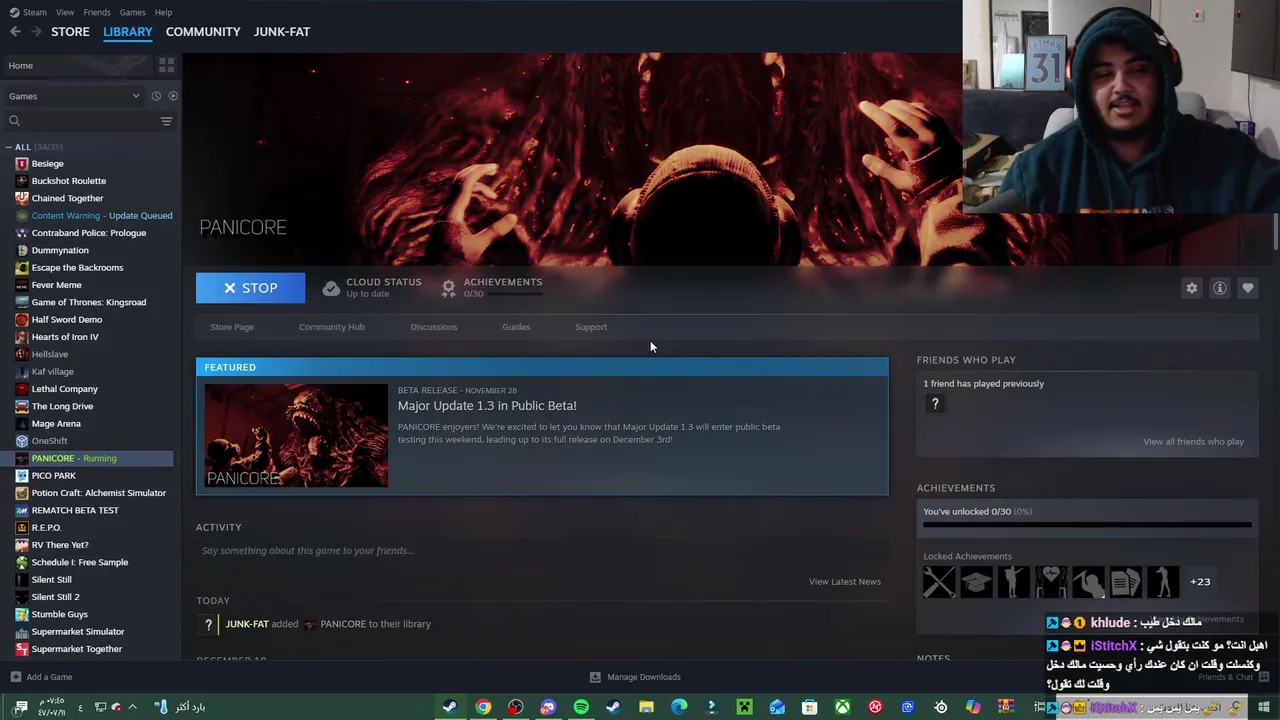The image size is (1280, 720).
Task: Show ready-to-play games filter icon
Action: pos(173,96)
